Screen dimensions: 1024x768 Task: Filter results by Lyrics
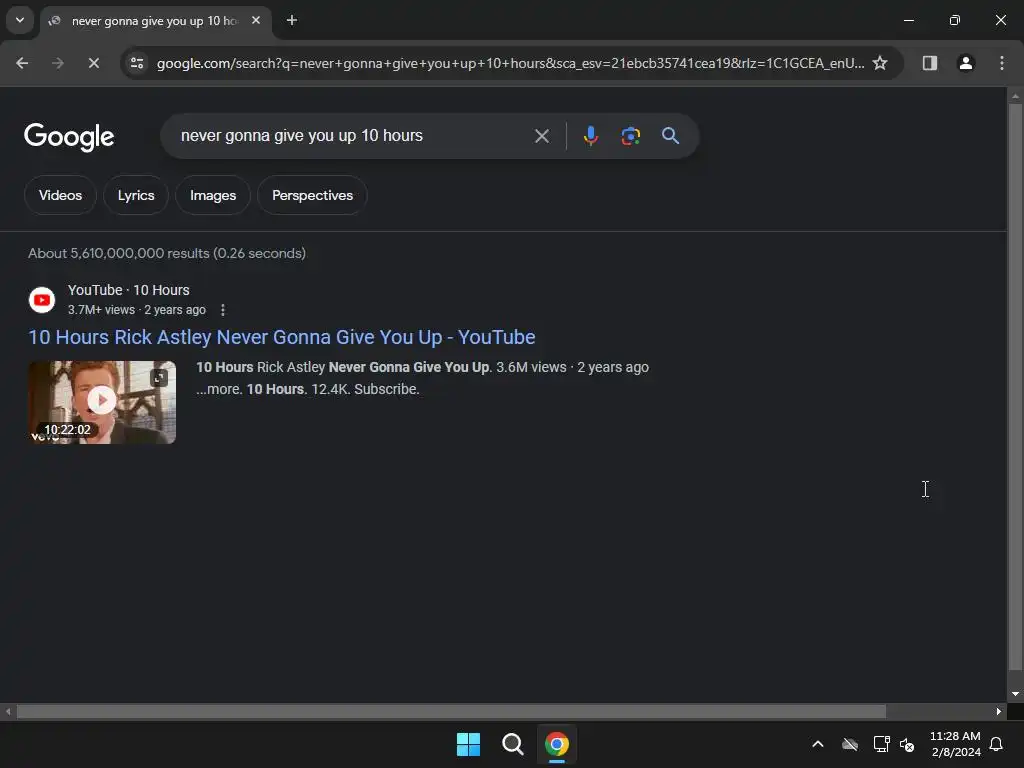pyautogui.click(x=136, y=195)
